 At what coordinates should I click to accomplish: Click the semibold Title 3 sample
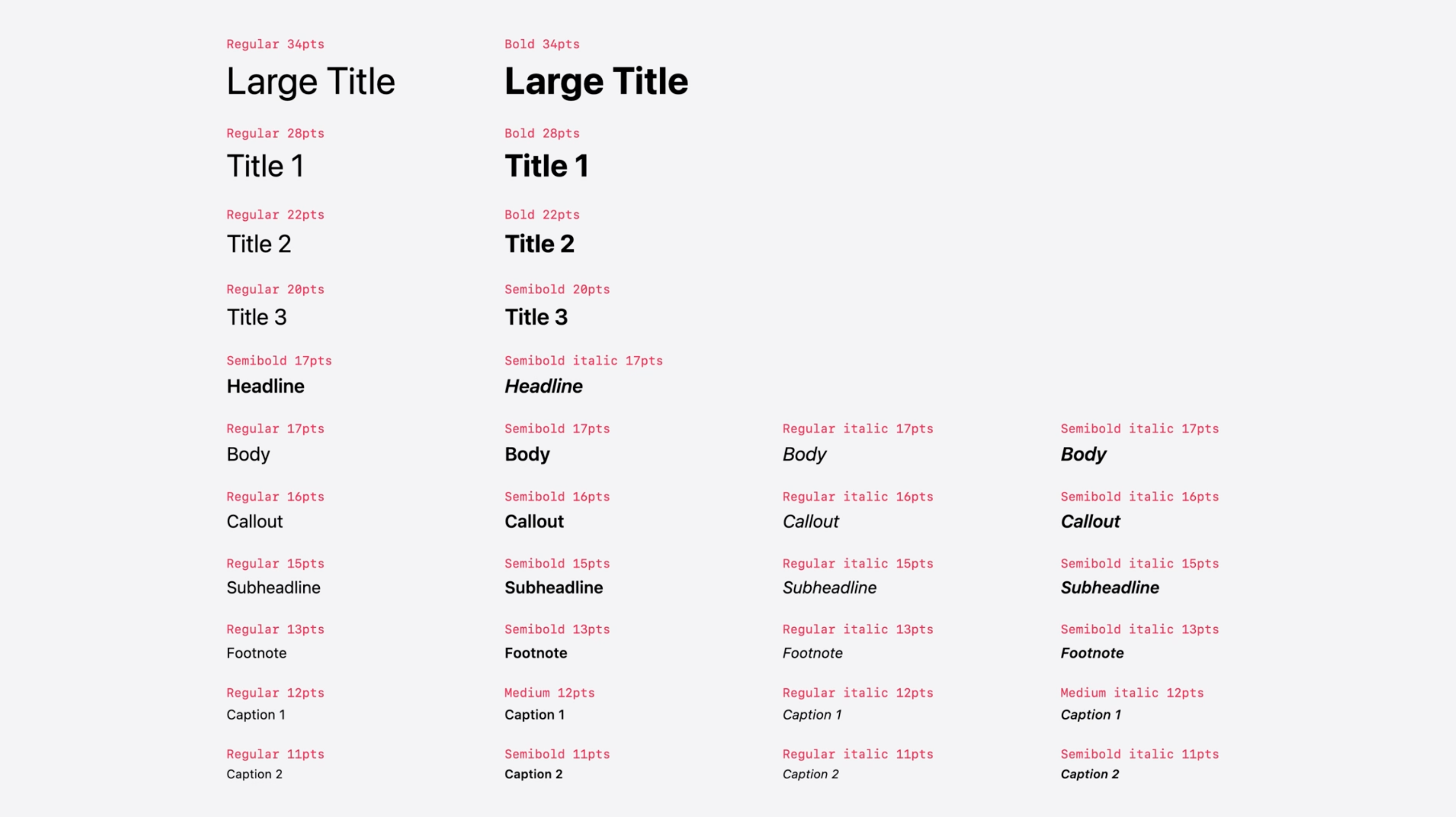click(535, 317)
